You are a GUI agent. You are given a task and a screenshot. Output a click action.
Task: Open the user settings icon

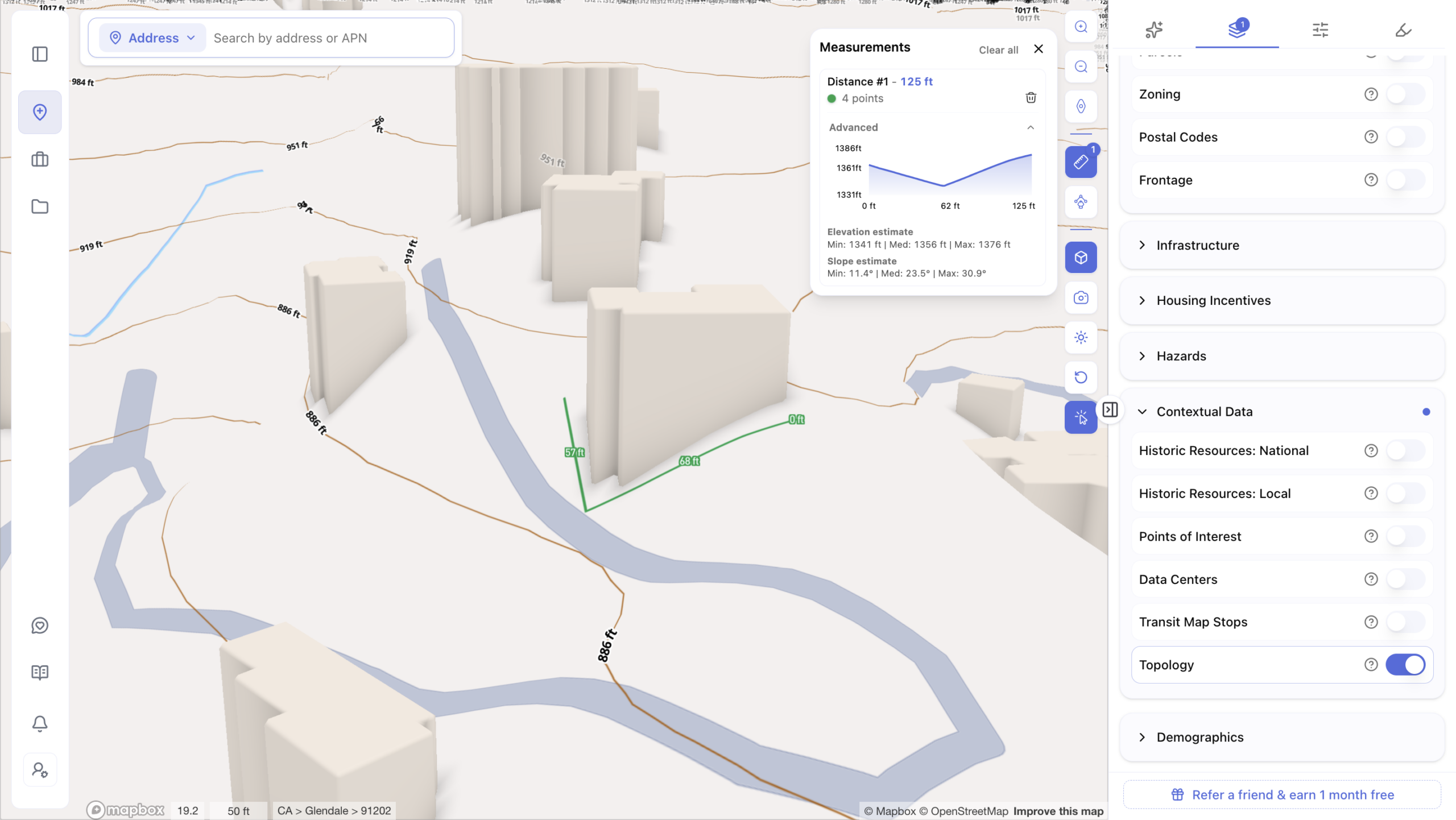point(40,771)
